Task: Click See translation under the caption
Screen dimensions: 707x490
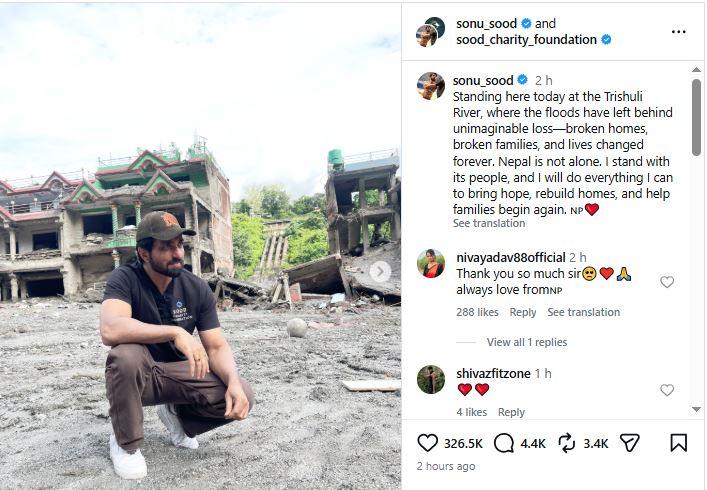Action: (x=489, y=223)
